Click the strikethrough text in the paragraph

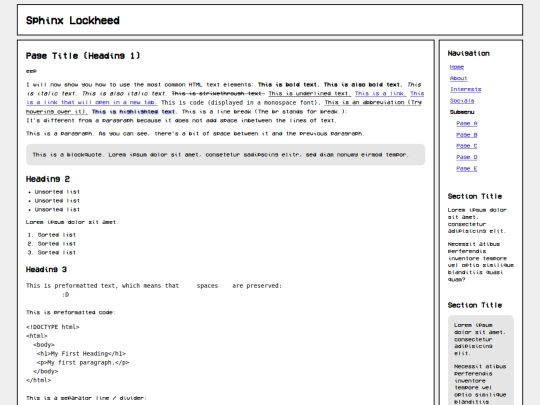click(x=218, y=93)
